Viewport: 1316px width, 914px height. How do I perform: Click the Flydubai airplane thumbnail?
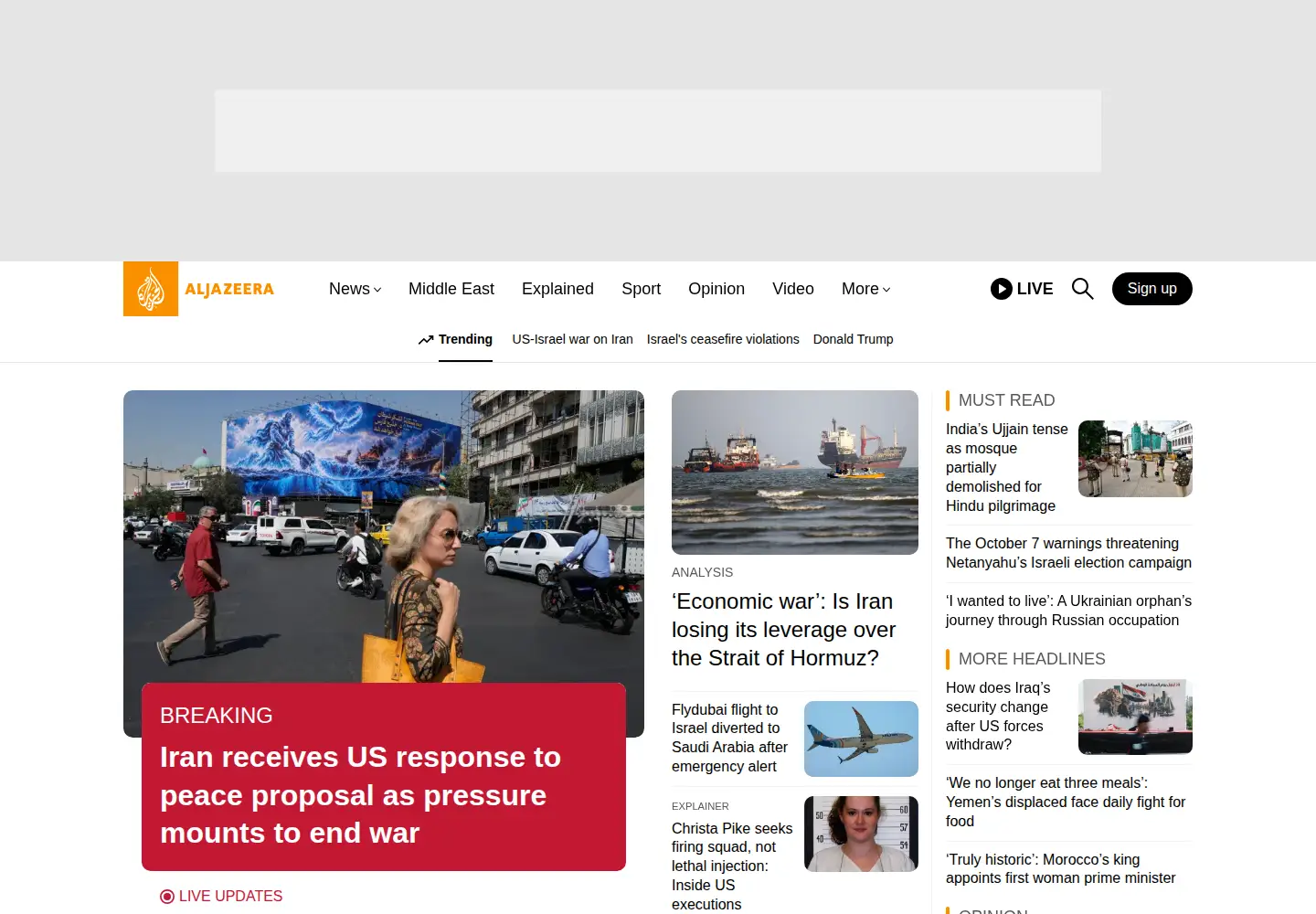pos(861,739)
